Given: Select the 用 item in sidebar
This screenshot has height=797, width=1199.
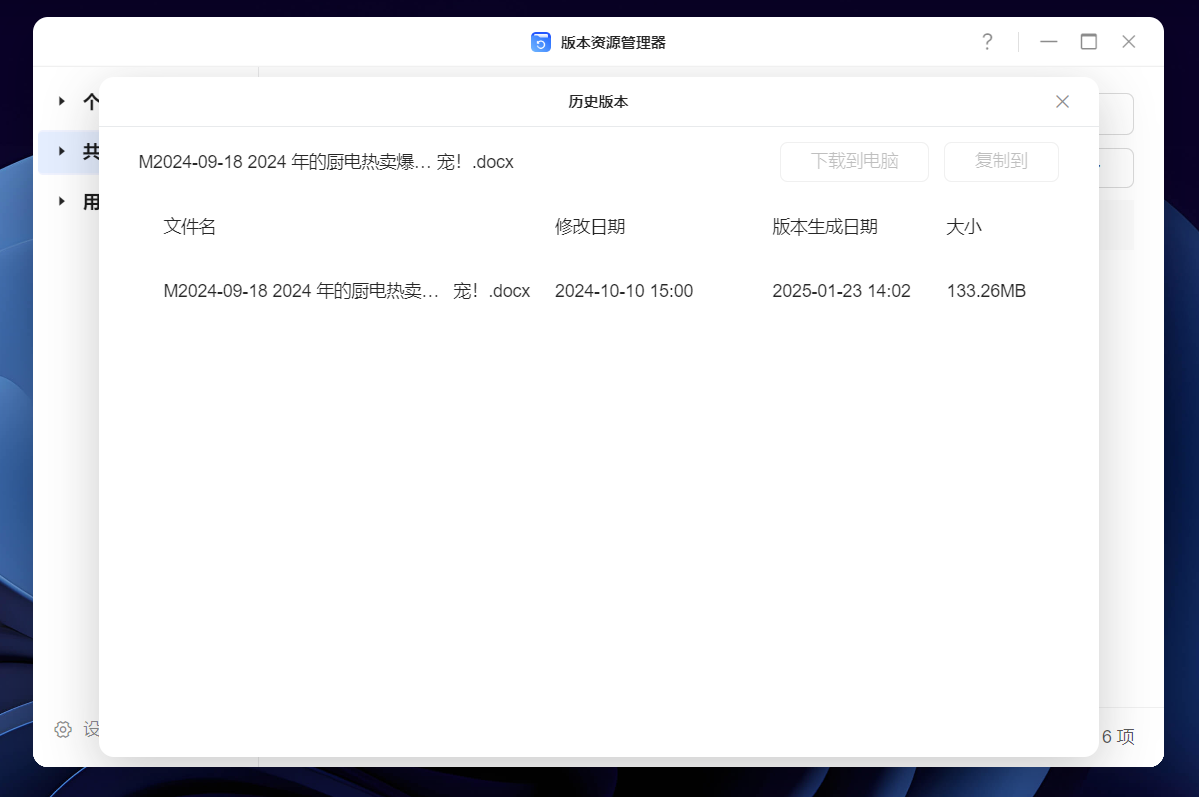Looking at the screenshot, I should click(90, 202).
